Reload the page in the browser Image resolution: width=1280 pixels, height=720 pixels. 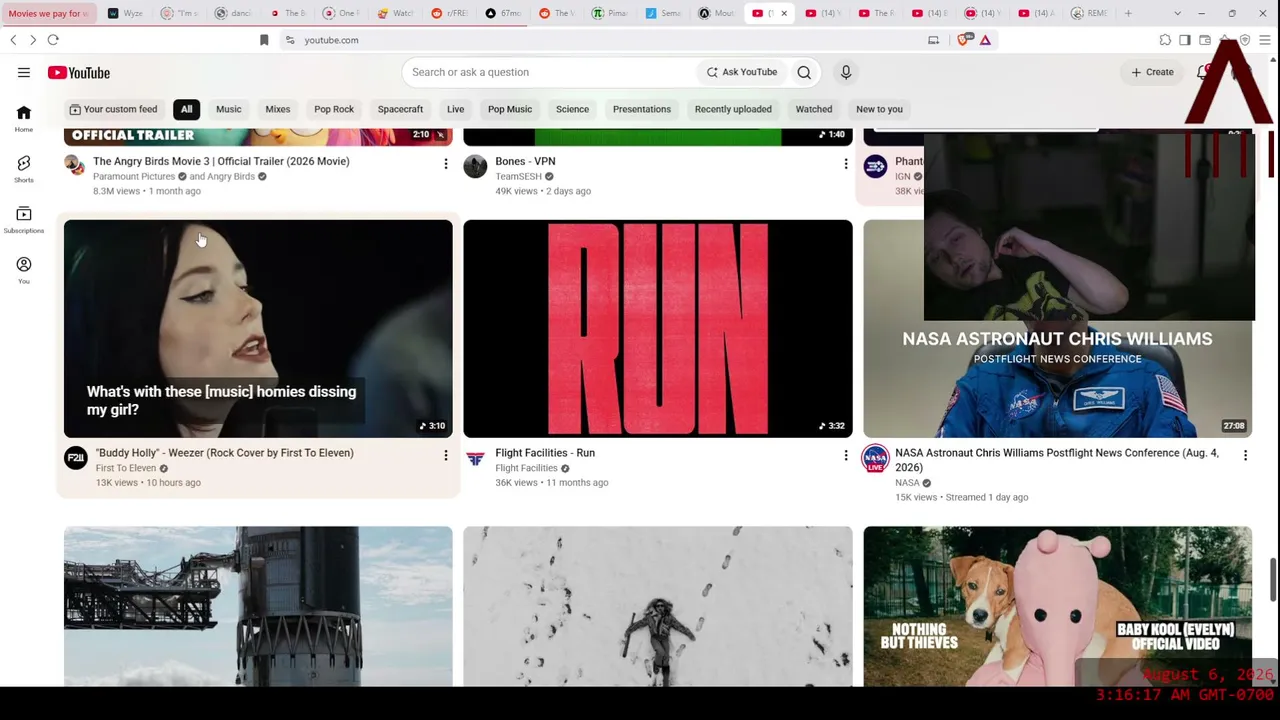coord(53,40)
